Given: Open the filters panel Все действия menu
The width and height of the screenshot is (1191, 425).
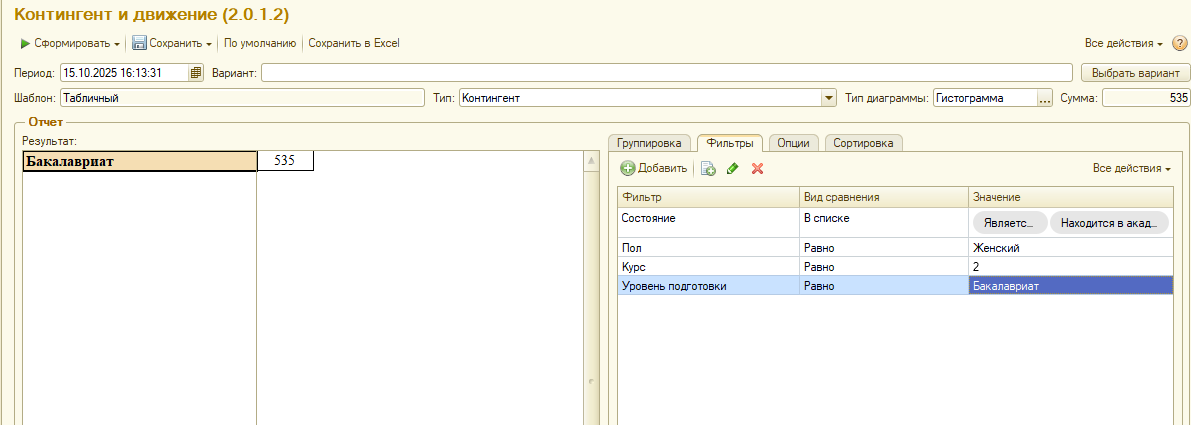Looking at the screenshot, I should click(1131, 168).
